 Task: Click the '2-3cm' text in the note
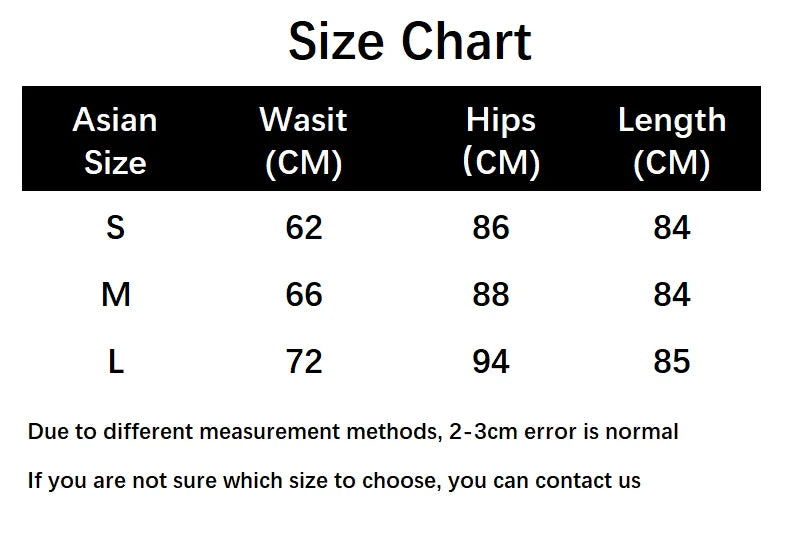point(483,432)
